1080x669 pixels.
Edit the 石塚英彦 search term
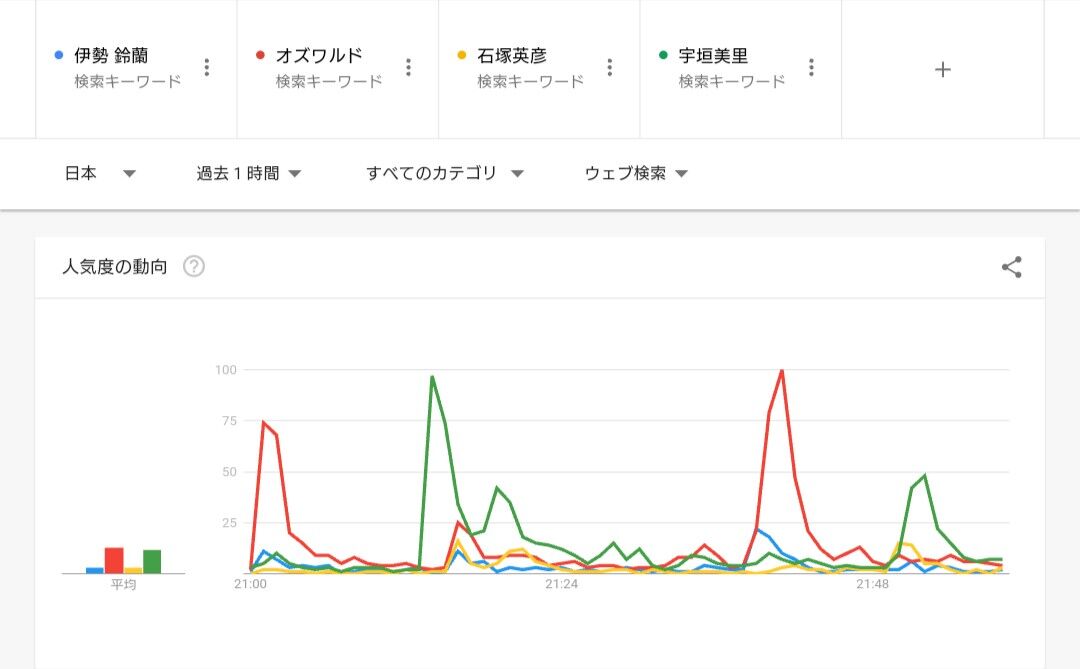[x=512, y=56]
